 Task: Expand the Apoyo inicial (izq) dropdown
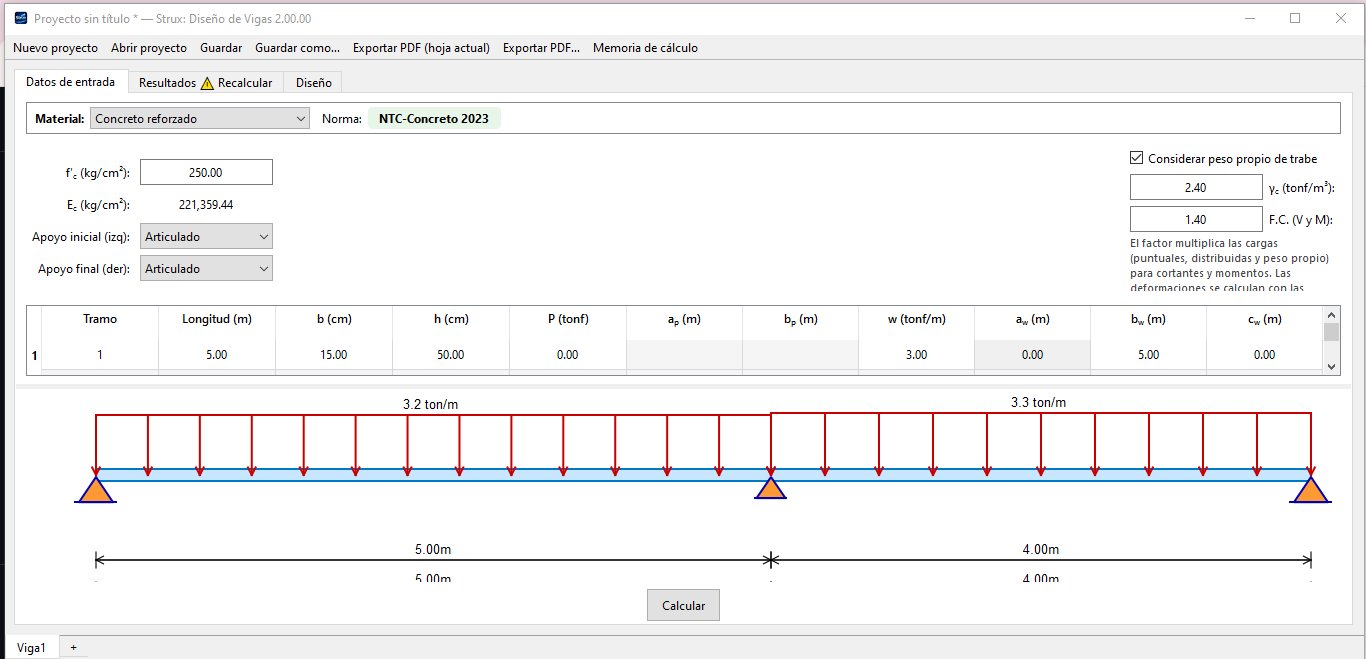pos(206,237)
